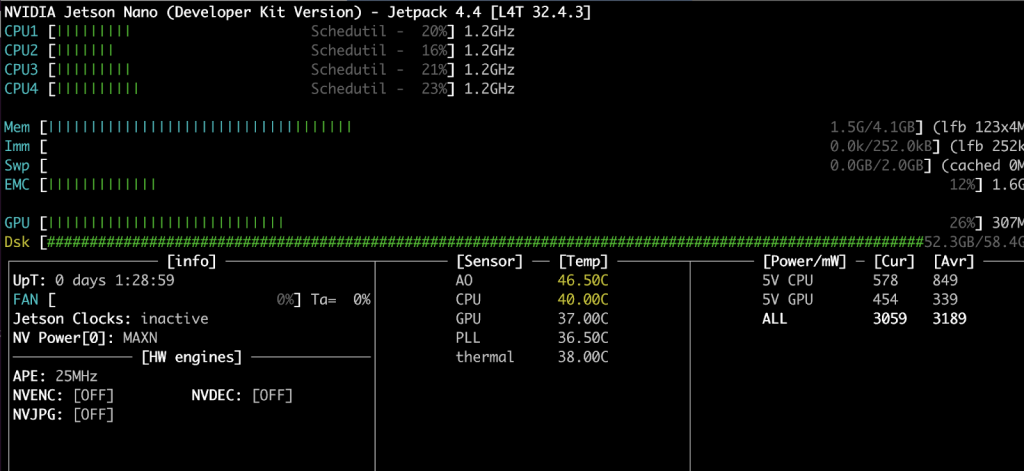Viewport: 1024px width, 471px height.
Task: Click the FAN 0% value
Action: 284,300
